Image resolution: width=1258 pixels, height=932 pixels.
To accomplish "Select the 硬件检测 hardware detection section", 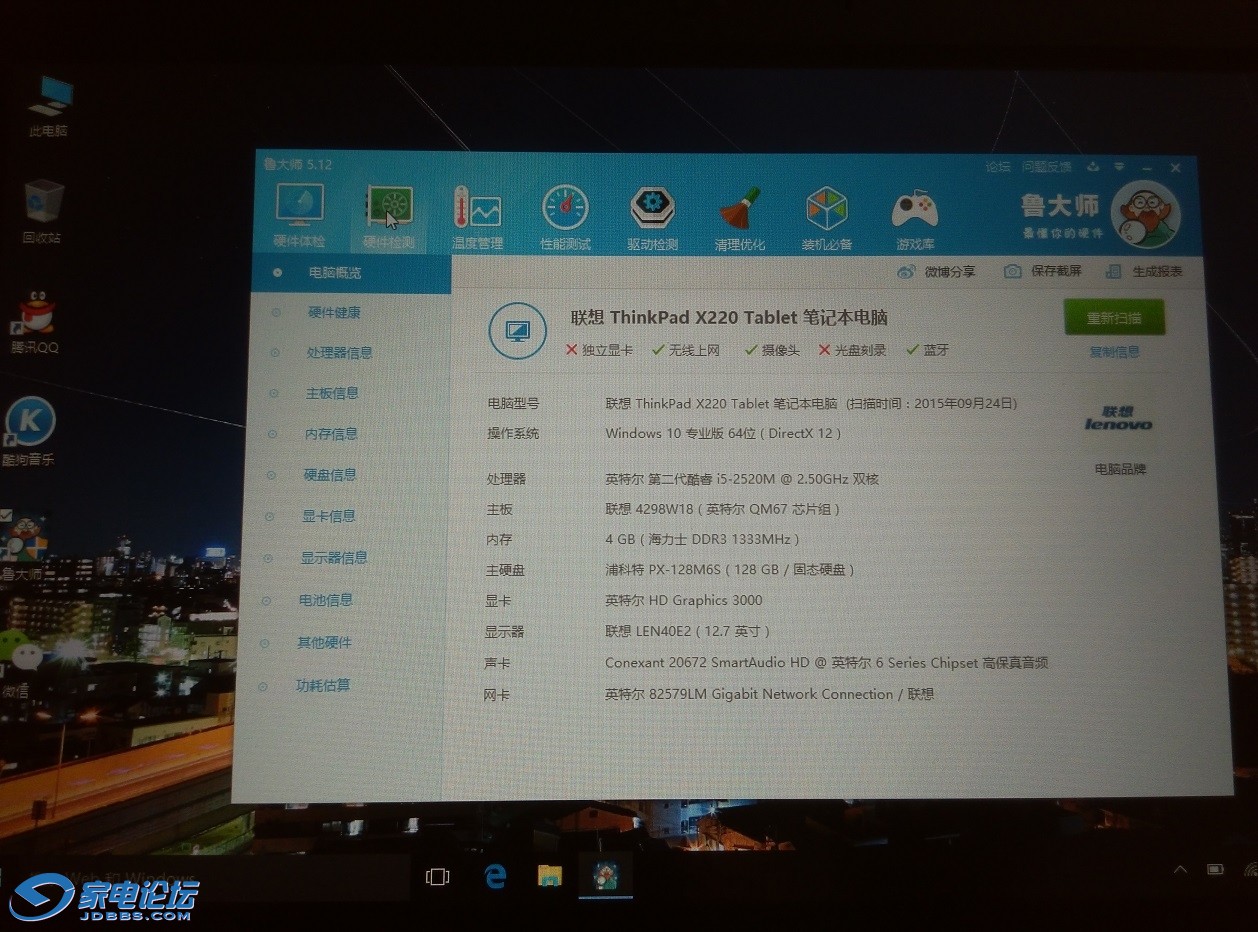I will (x=388, y=217).
